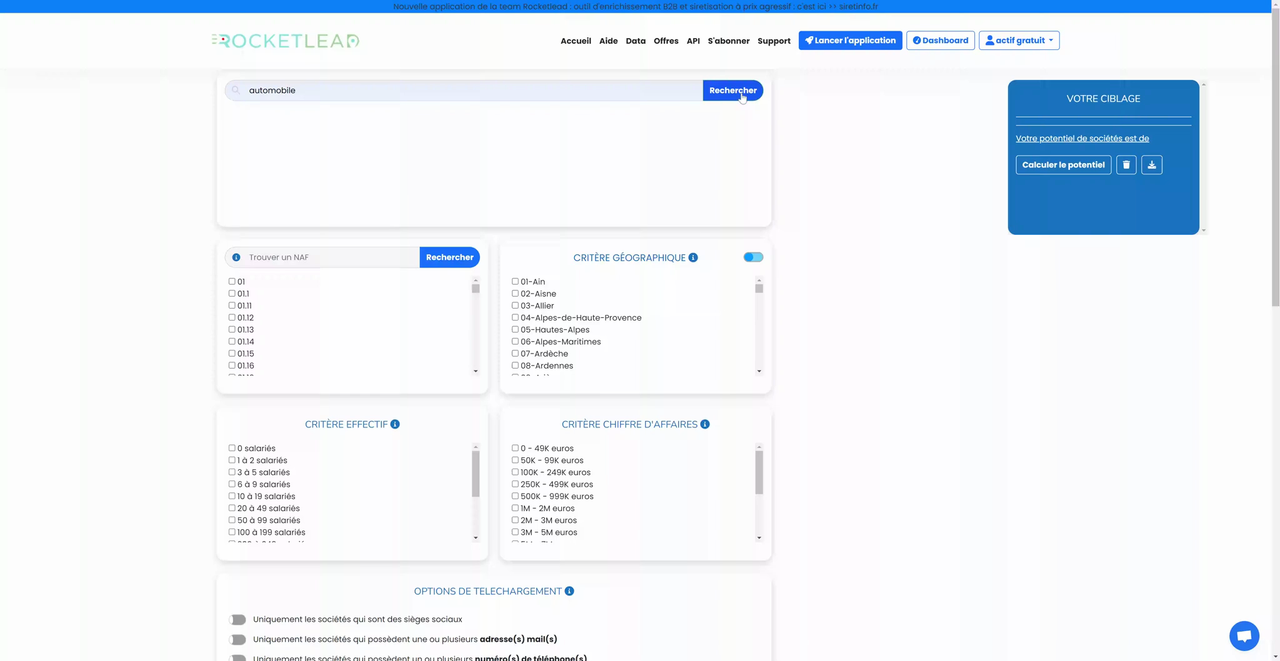
Task: Open the Data menu item
Action: point(636,41)
